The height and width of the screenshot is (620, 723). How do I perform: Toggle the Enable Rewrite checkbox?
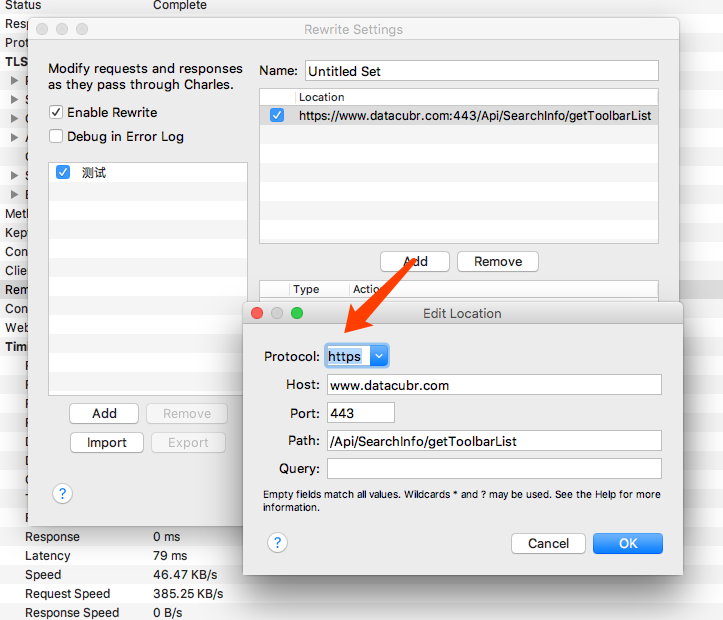56,112
